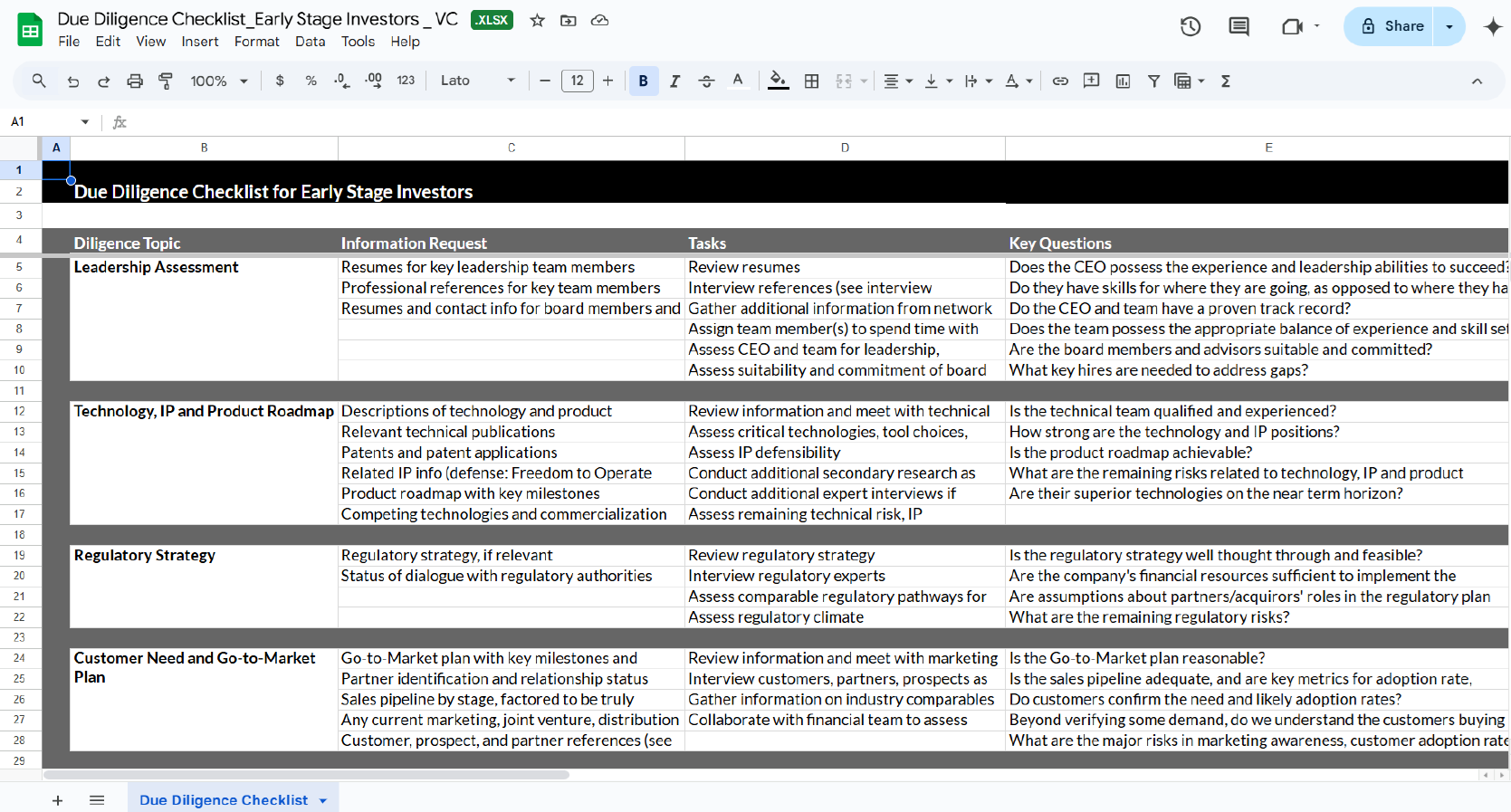Open more number formats (123)
Screen dimensions: 1511x812
pyautogui.click(x=406, y=81)
